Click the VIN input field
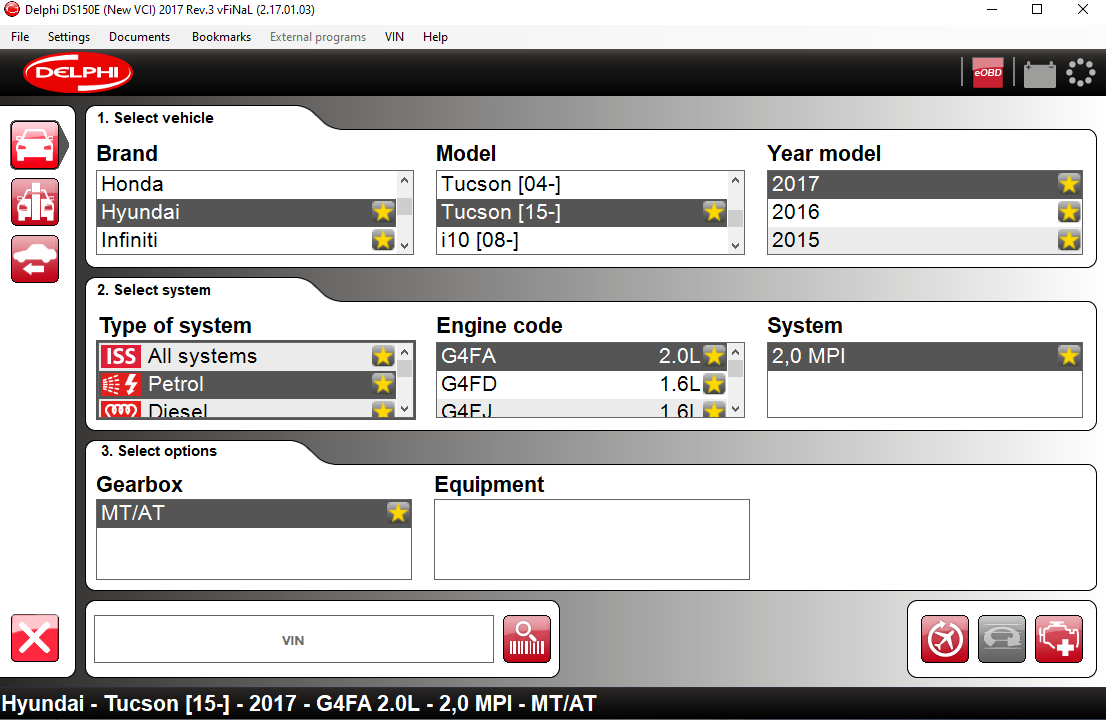 click(294, 640)
